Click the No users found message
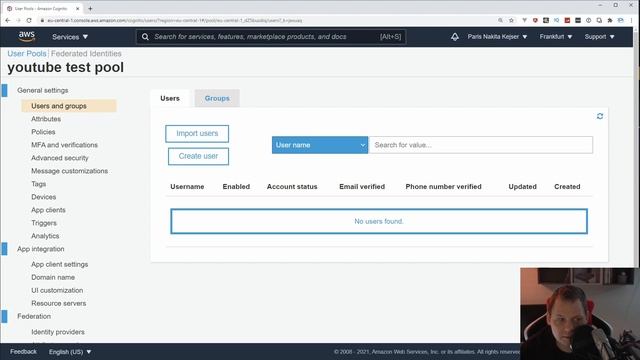The width and height of the screenshot is (640, 360). point(379,221)
